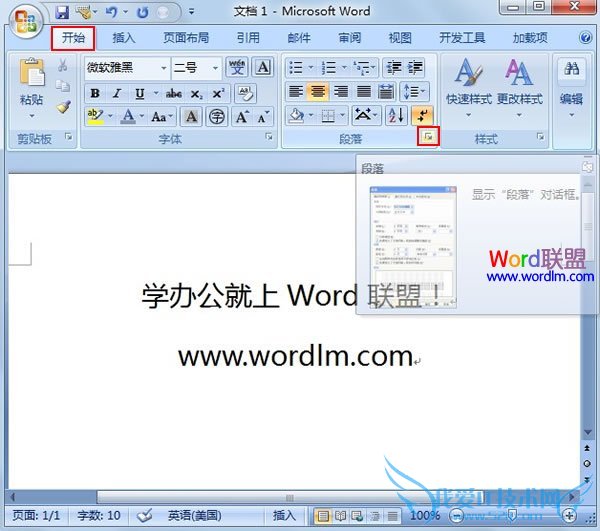
Task: Zoom out with the minus button
Action: coord(456,515)
